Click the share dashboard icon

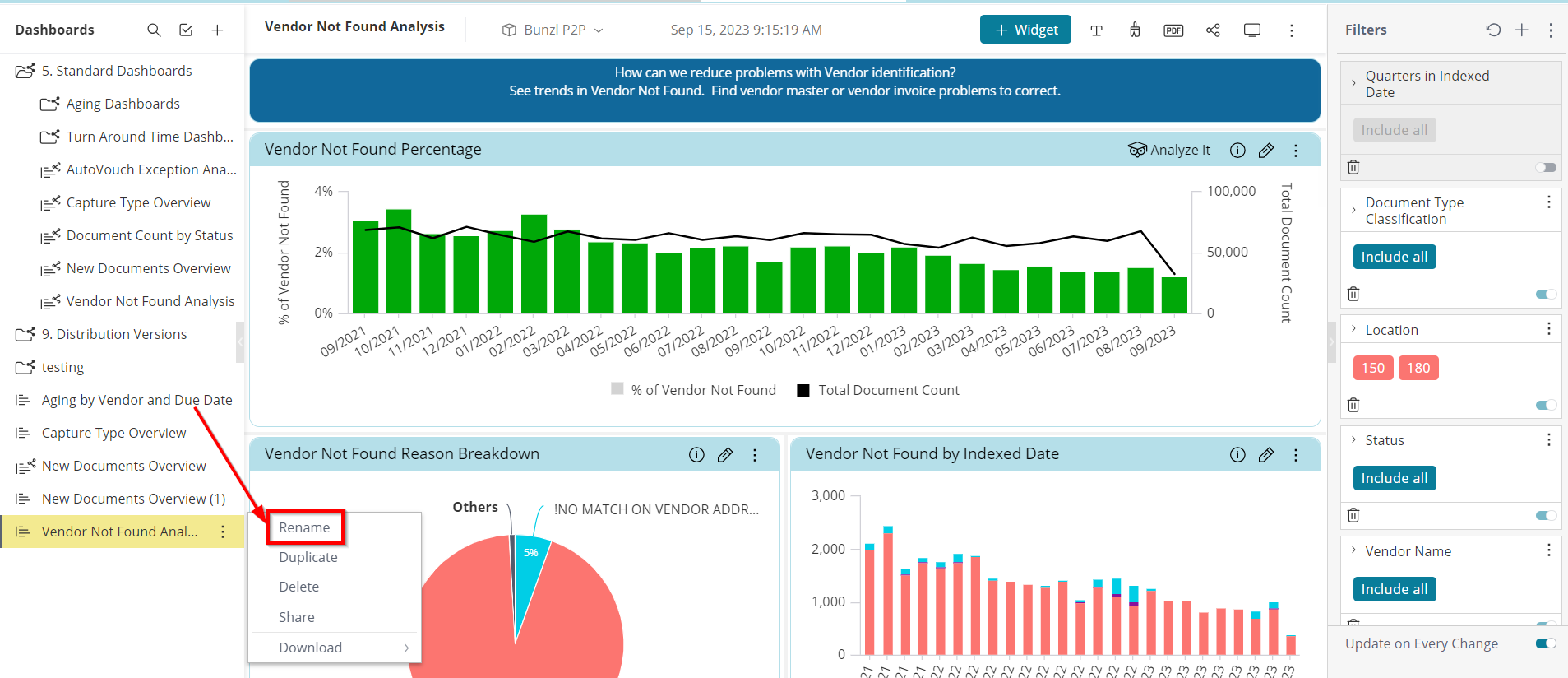[1213, 30]
